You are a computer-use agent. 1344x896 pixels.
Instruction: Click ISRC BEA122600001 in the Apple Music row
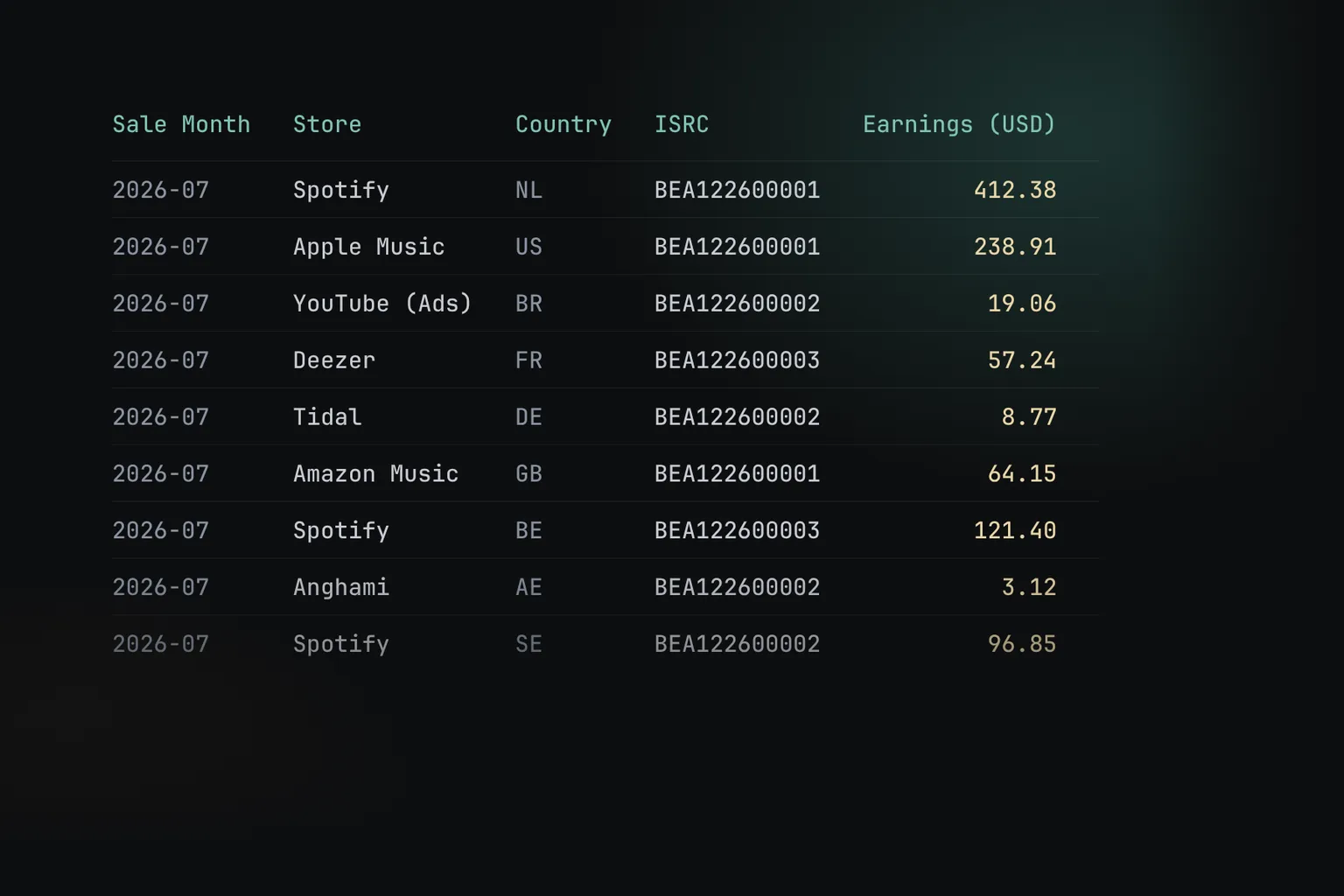tap(737, 247)
